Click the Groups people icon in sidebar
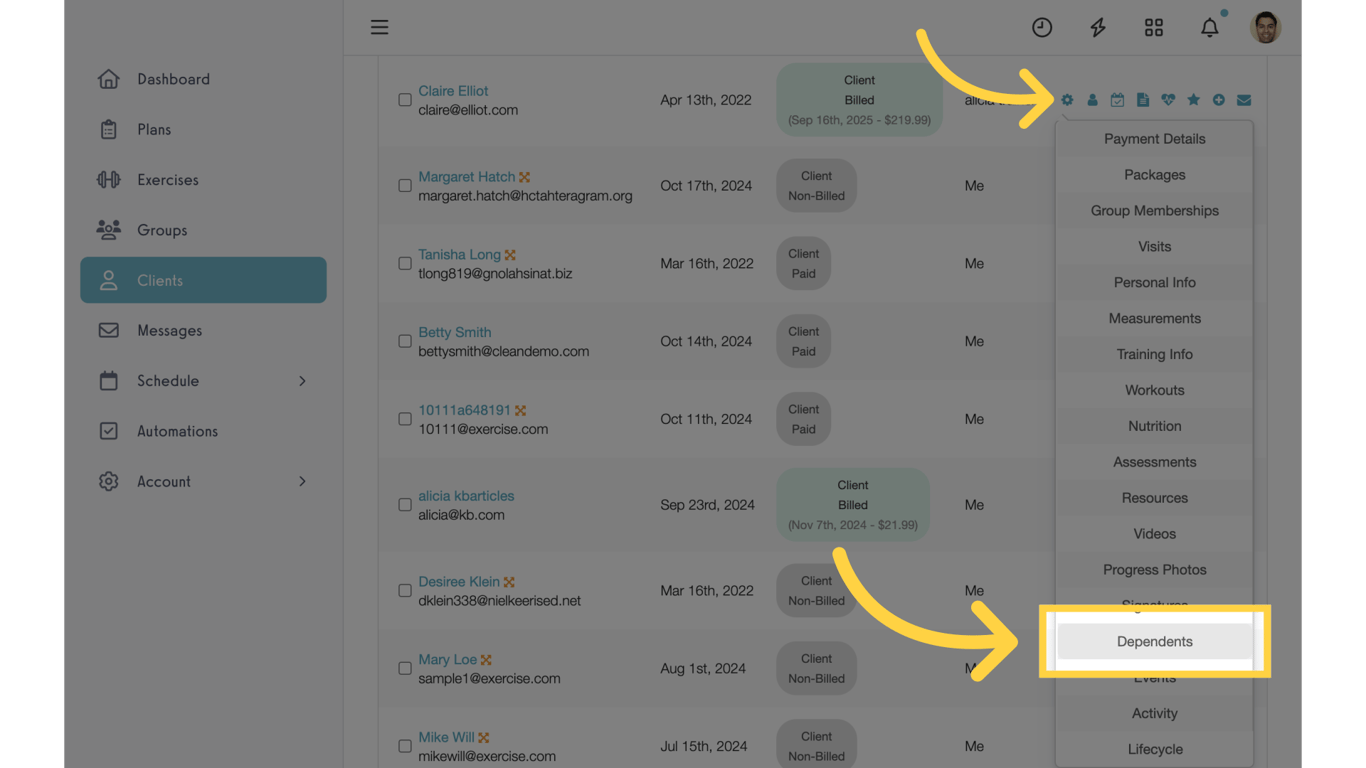The image size is (1366, 768). pyautogui.click(x=108, y=230)
